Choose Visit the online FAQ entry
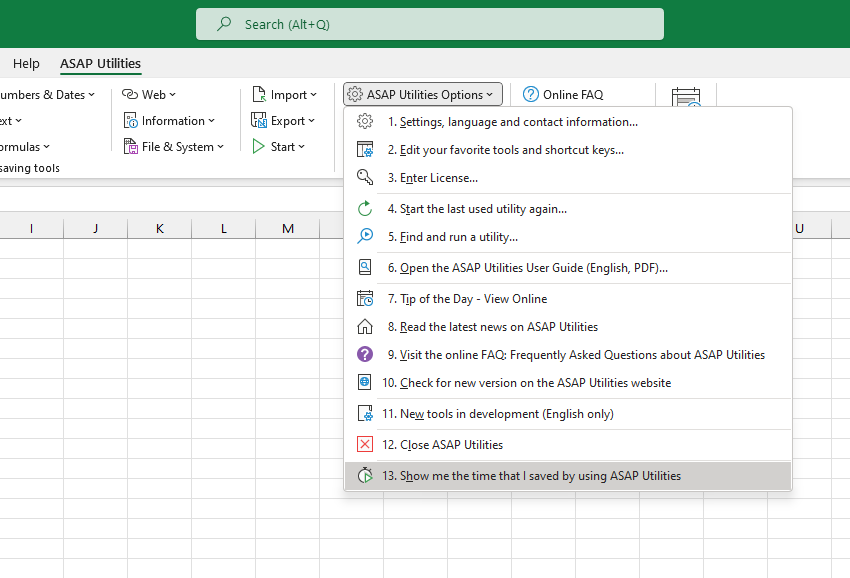Viewport: 850px width, 578px height. pyautogui.click(x=568, y=355)
